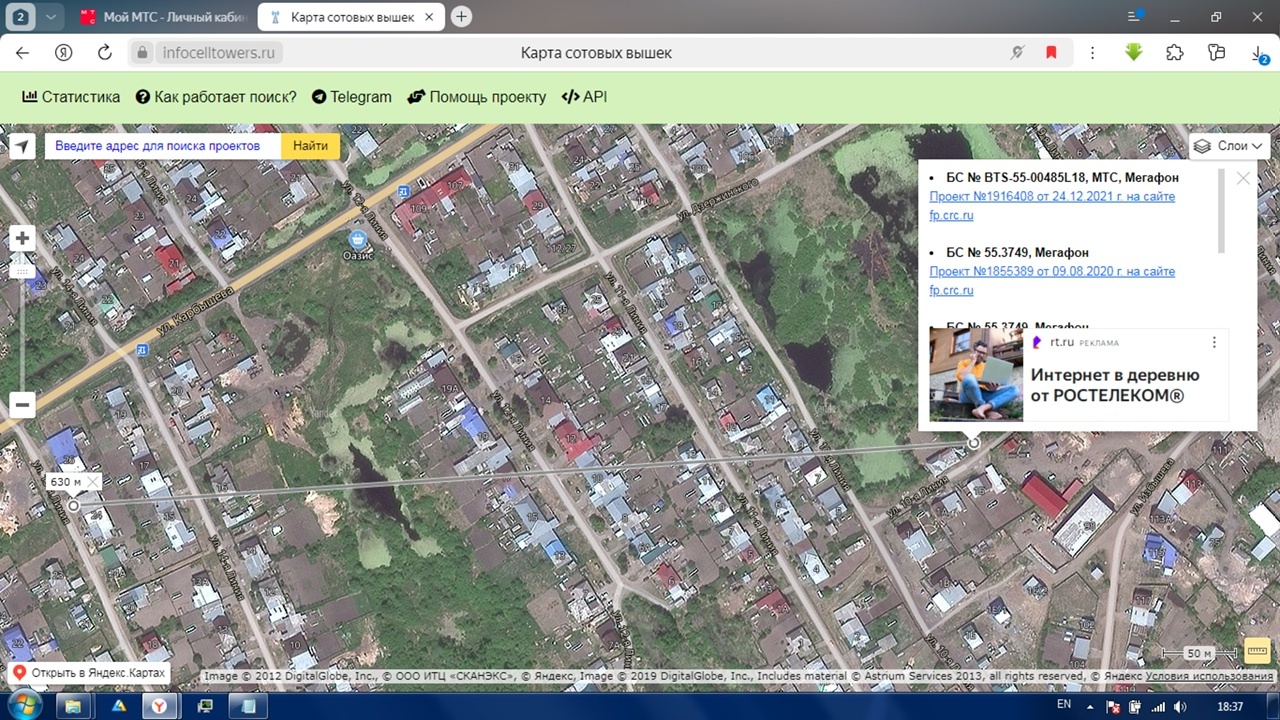Zoom out the map with minus button

pos(22,404)
